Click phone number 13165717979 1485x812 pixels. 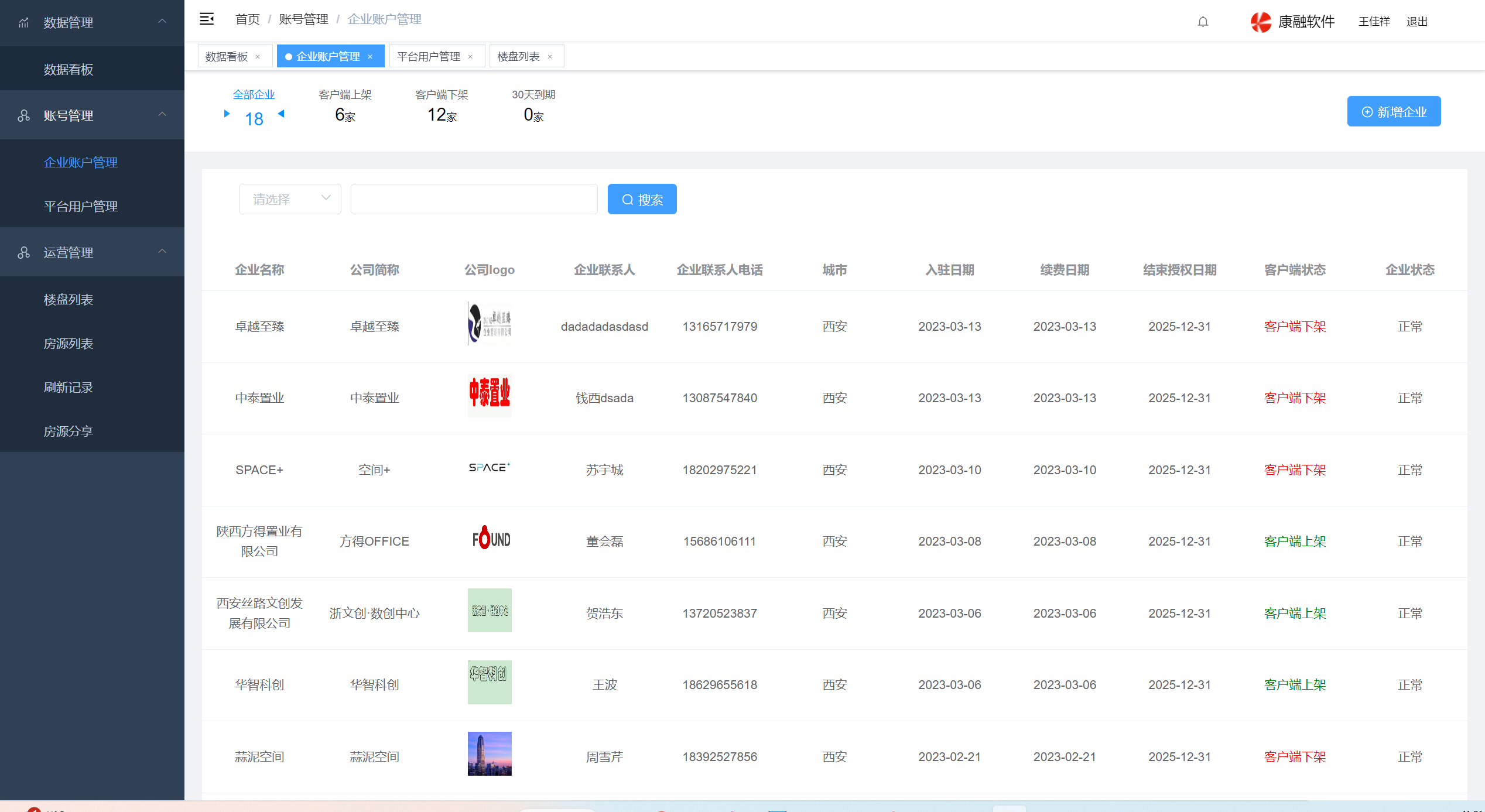(x=720, y=326)
